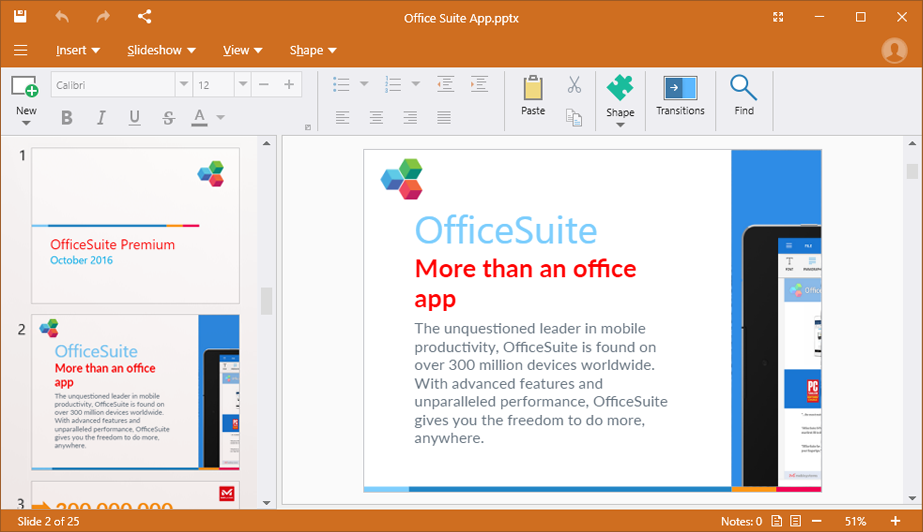
Task: Click the Shape puzzle icon in toolbar
Action: (x=620, y=89)
